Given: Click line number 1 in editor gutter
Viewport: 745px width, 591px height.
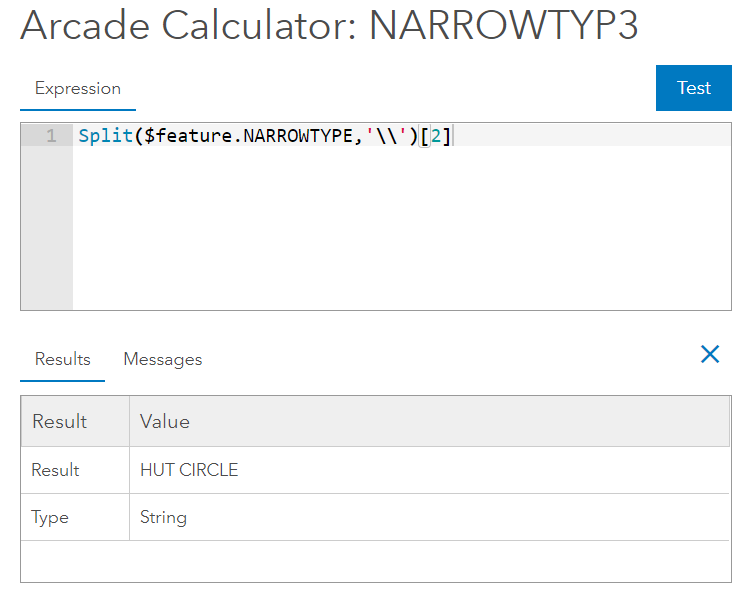Looking at the screenshot, I should pos(50,136).
